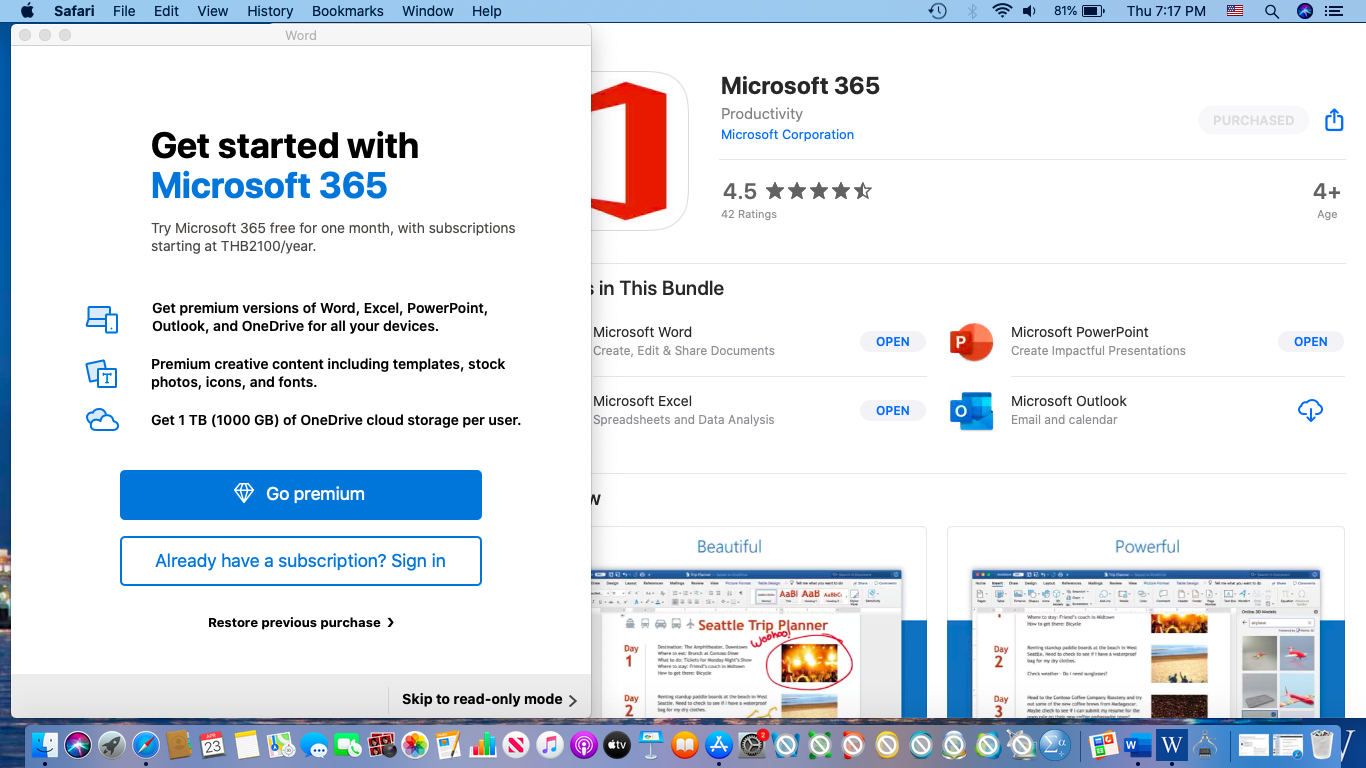Screen dimensions: 1366x768
Task: Open the Help menu
Action: point(487,11)
